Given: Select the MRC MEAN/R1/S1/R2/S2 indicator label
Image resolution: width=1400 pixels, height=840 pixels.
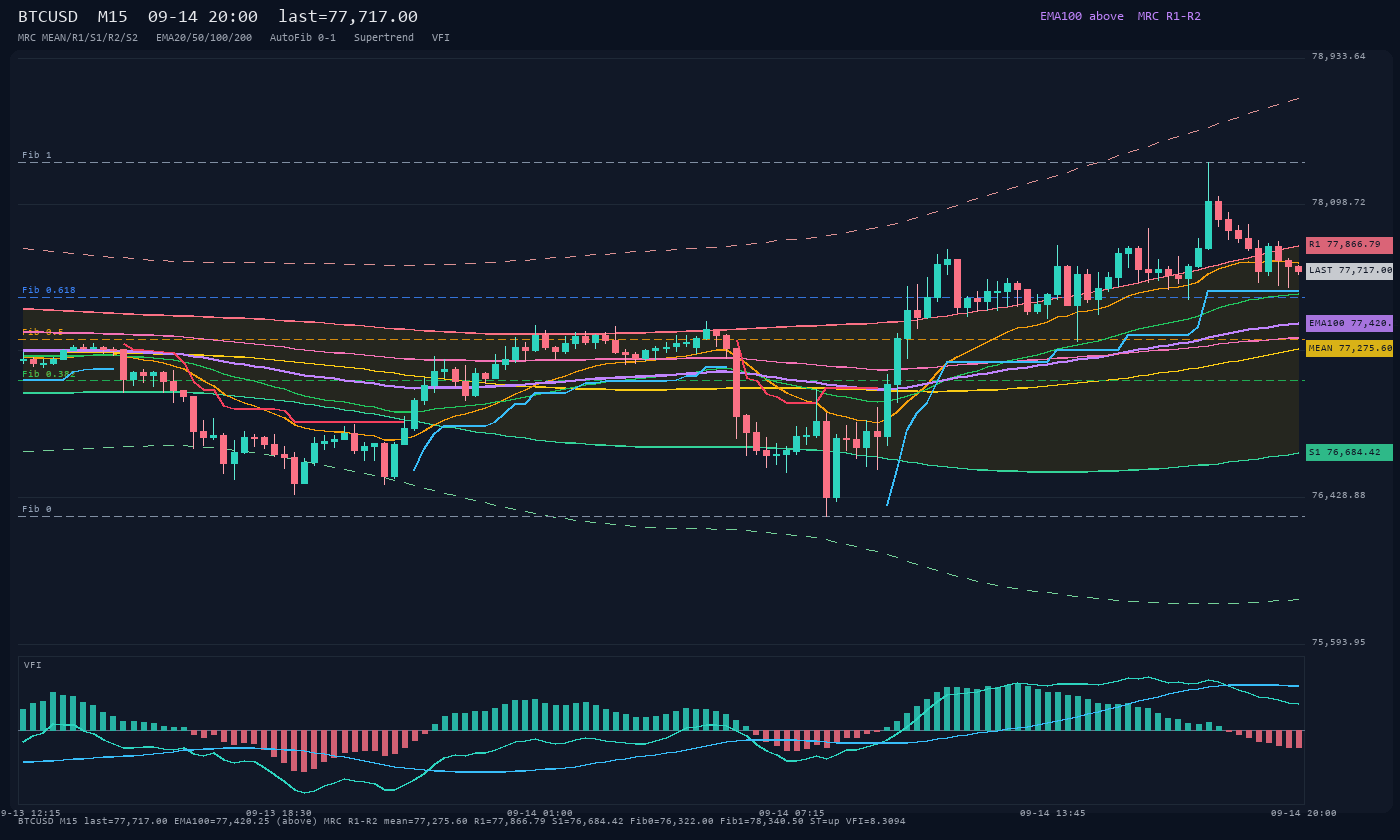Looking at the screenshot, I should [x=78, y=37].
